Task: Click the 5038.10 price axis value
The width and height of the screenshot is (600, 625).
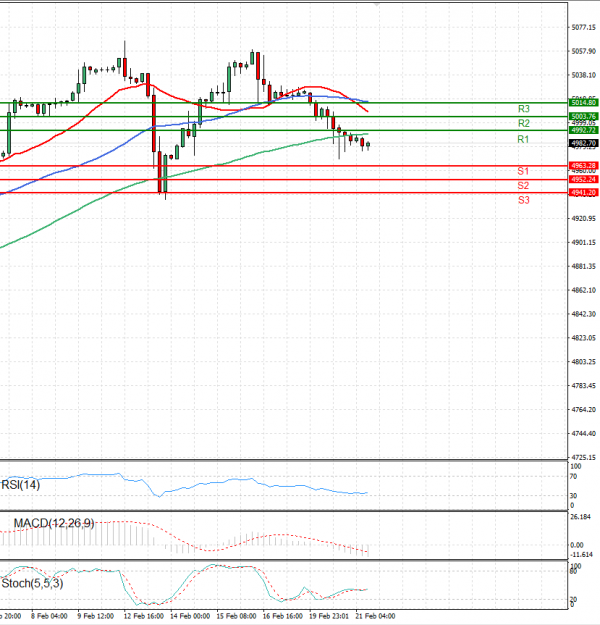Action: (x=584, y=75)
